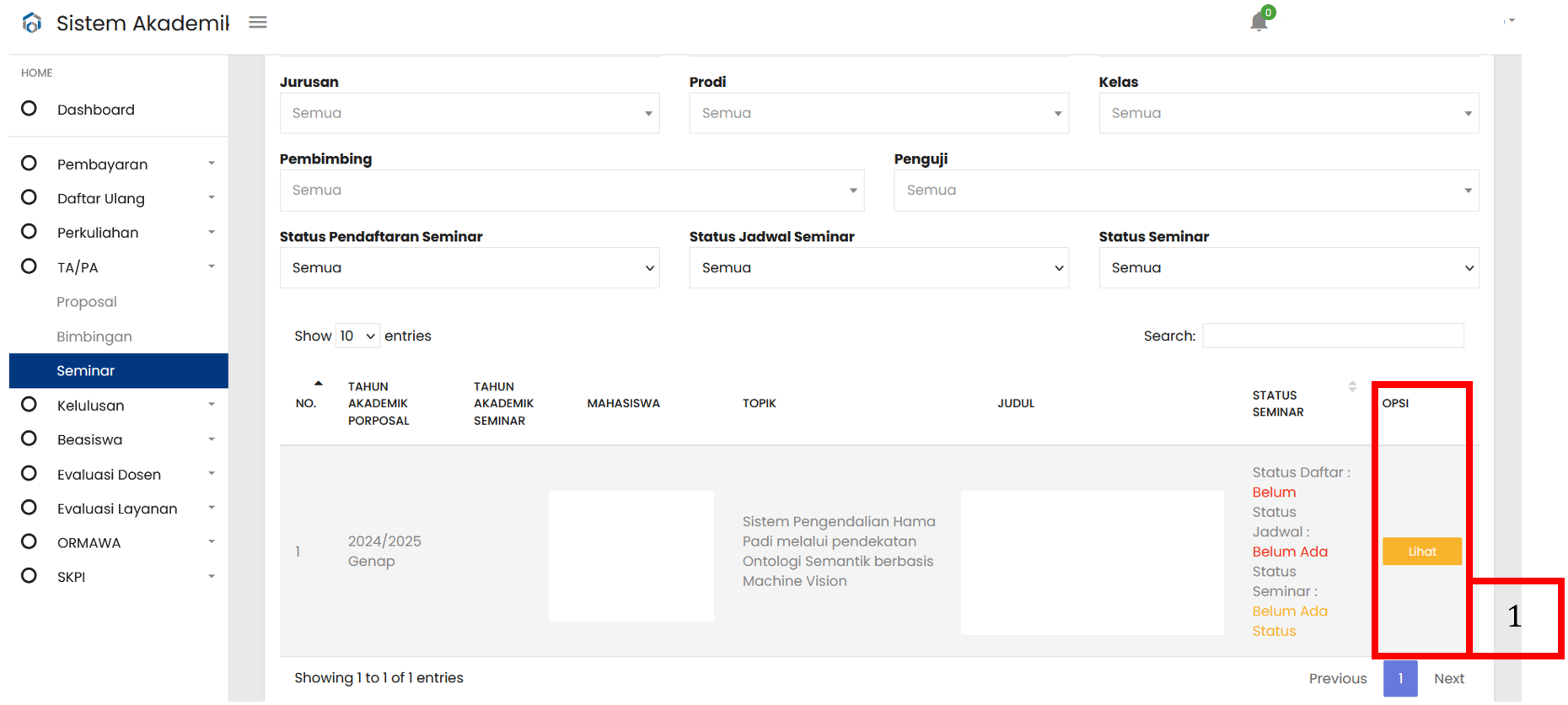The image size is (1568, 705).
Task: Collapse the TA/PA menu arrow
Action: pyautogui.click(x=212, y=266)
